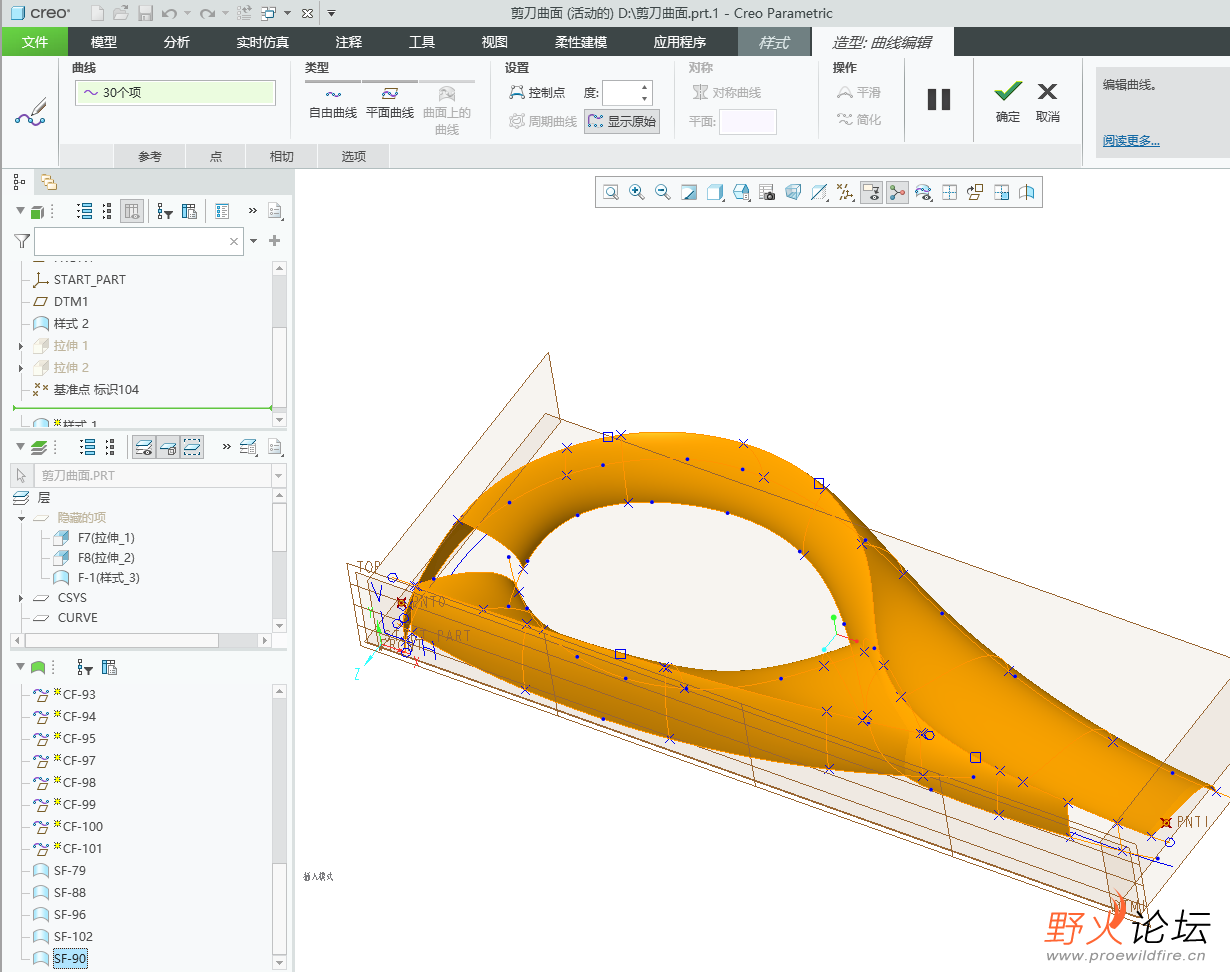The image size is (1230, 972).
Task: Click the Zoom In magnifier icon
Action: coord(636,192)
